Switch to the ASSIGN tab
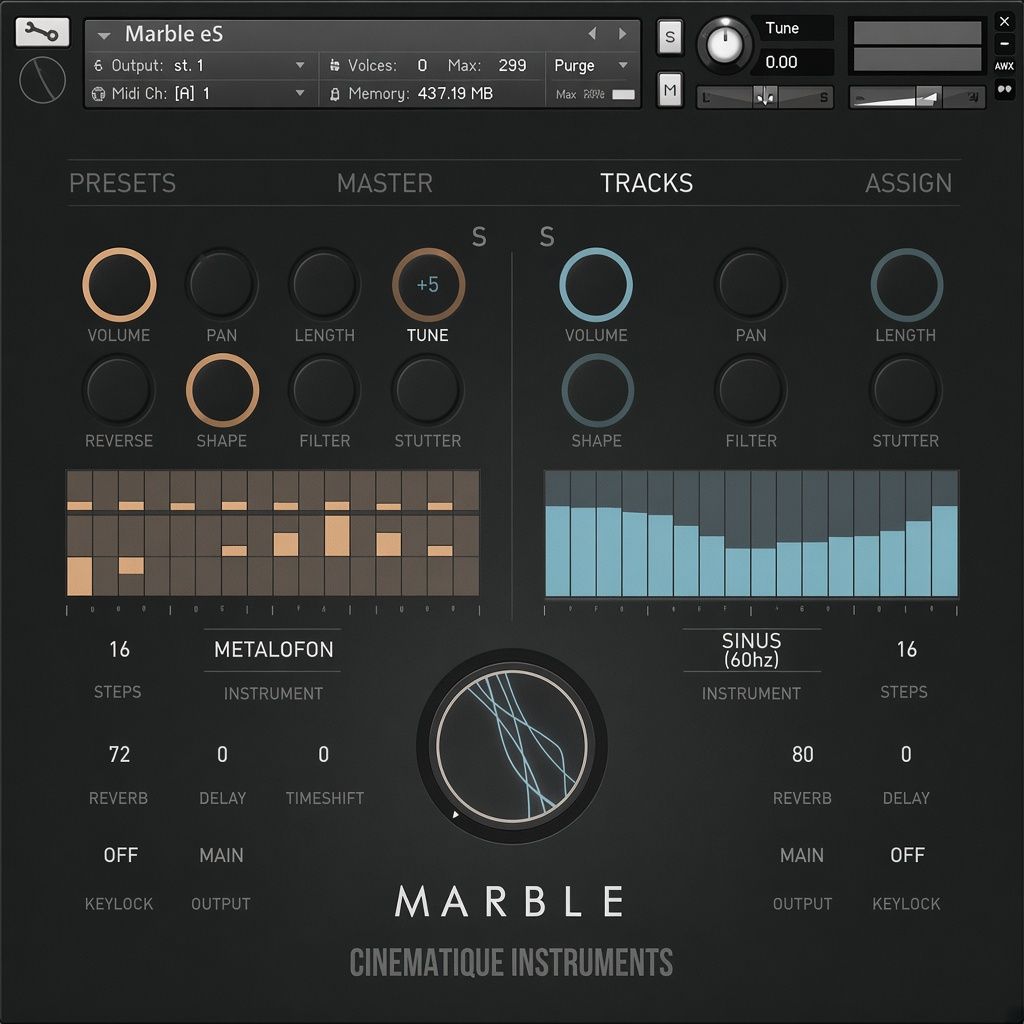The height and width of the screenshot is (1024, 1024). 908,184
